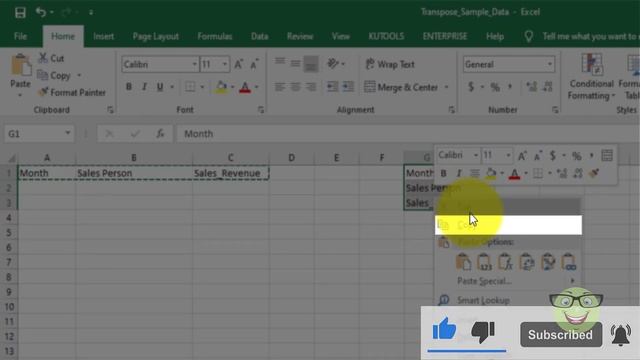Open Clipboard group dialog launcher
This screenshot has height=360, width=640.
[110, 110]
